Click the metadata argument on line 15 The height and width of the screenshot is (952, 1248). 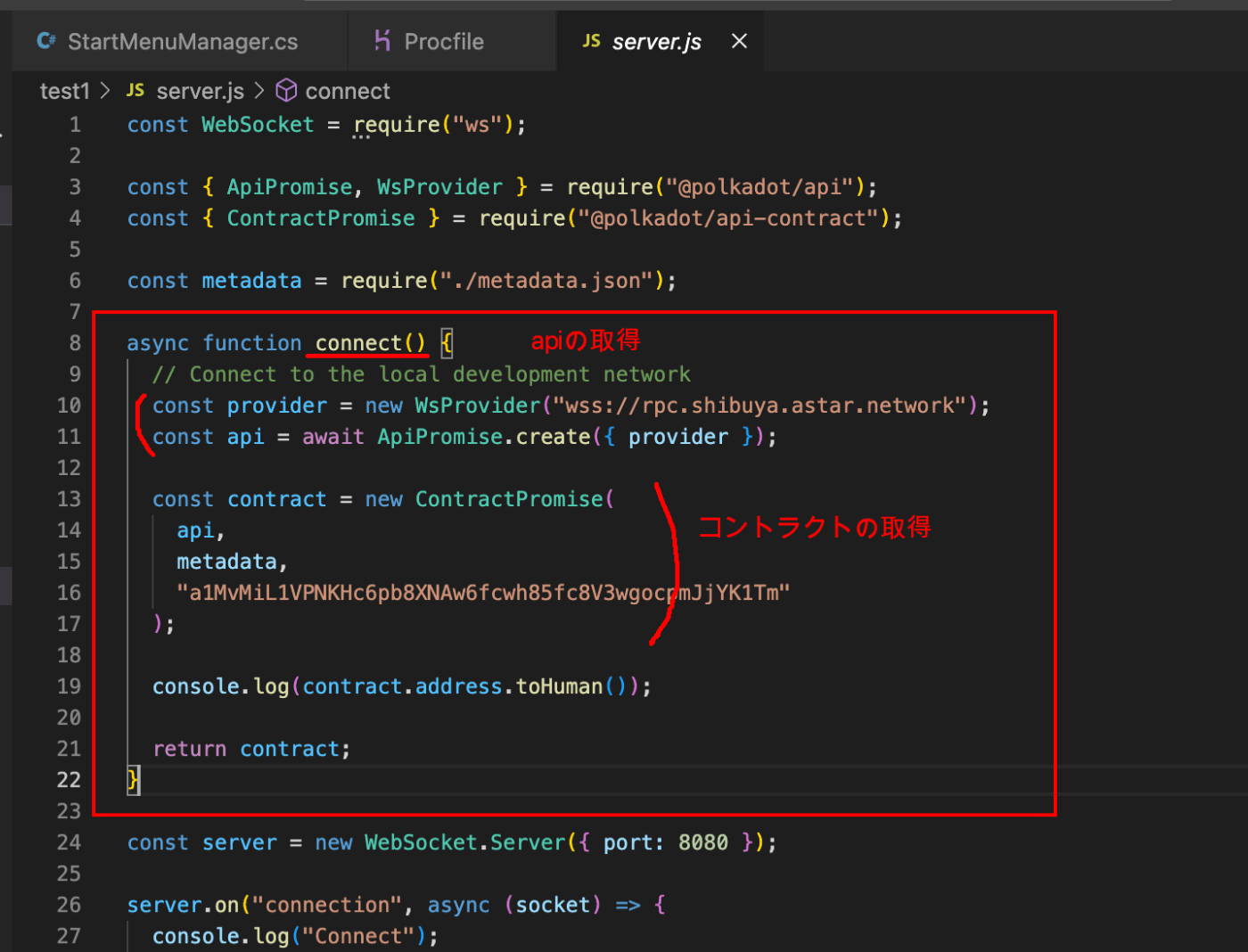point(226,562)
